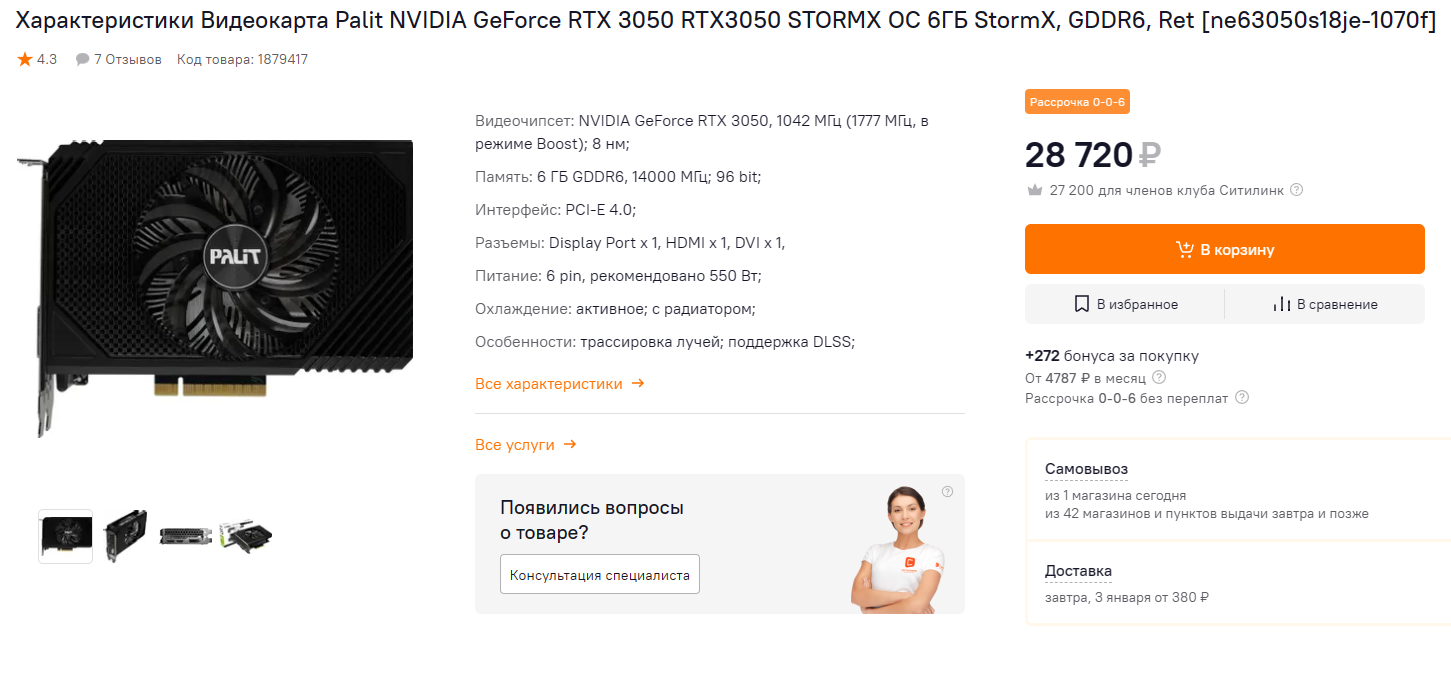Open the 7 Отзывов reviews link
This screenshot has height=685, width=1451.
(127, 60)
